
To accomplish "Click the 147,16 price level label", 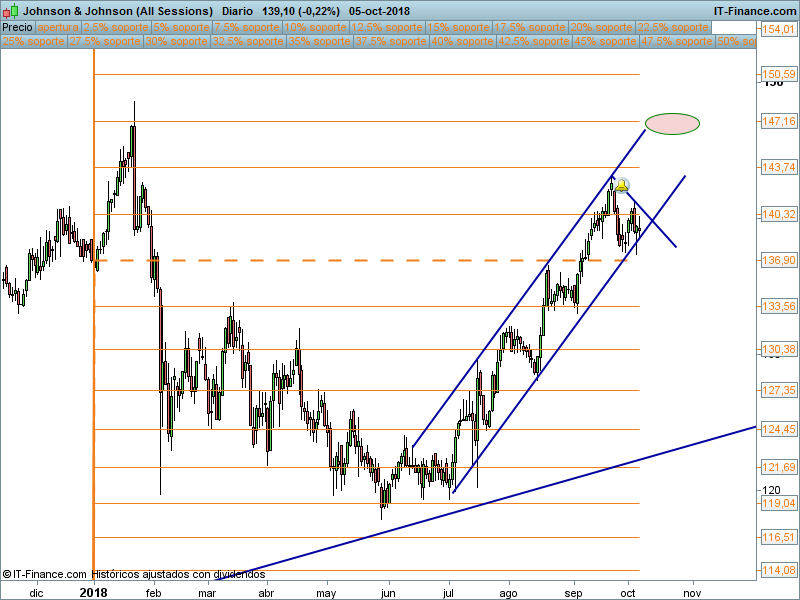I will click(778, 121).
